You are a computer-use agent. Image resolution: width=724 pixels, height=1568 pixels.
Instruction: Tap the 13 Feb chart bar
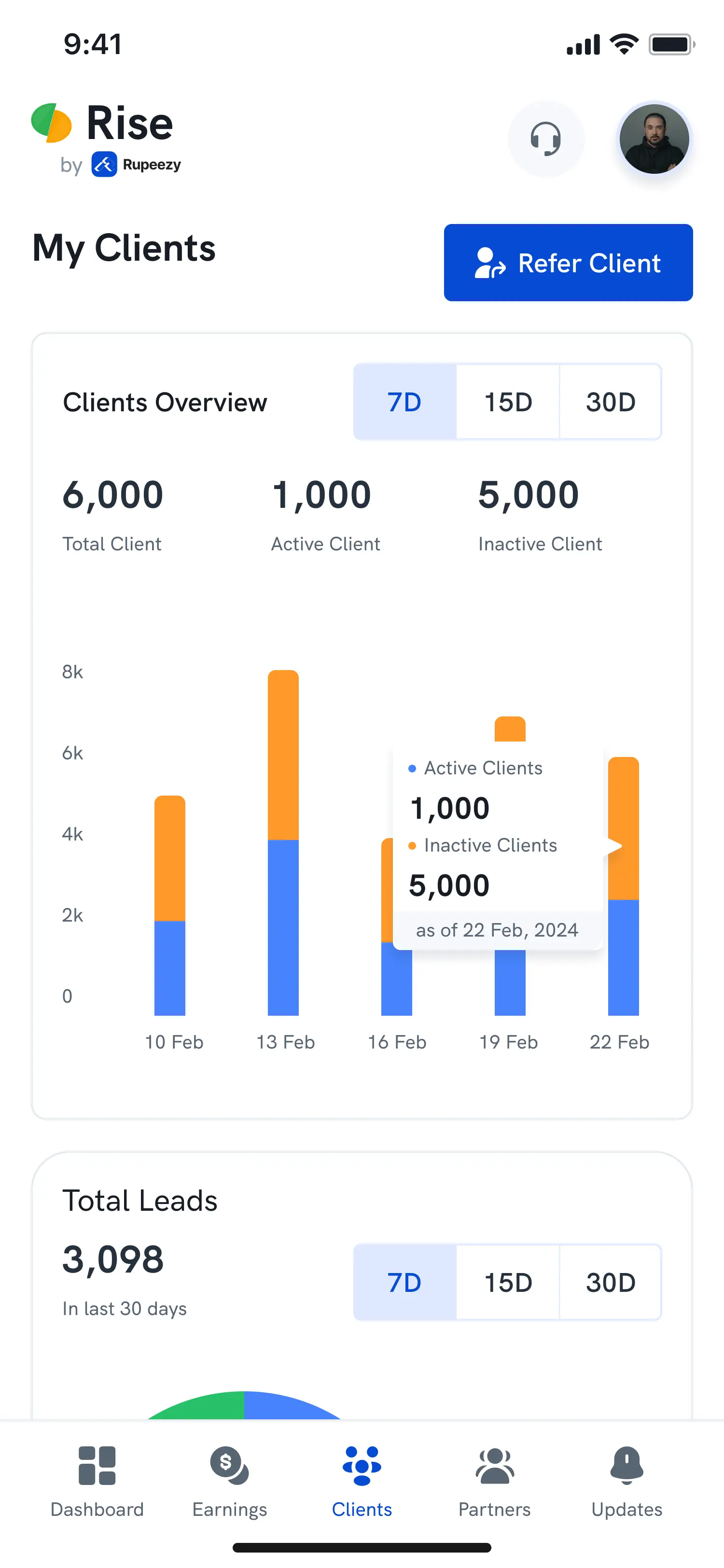(283, 842)
